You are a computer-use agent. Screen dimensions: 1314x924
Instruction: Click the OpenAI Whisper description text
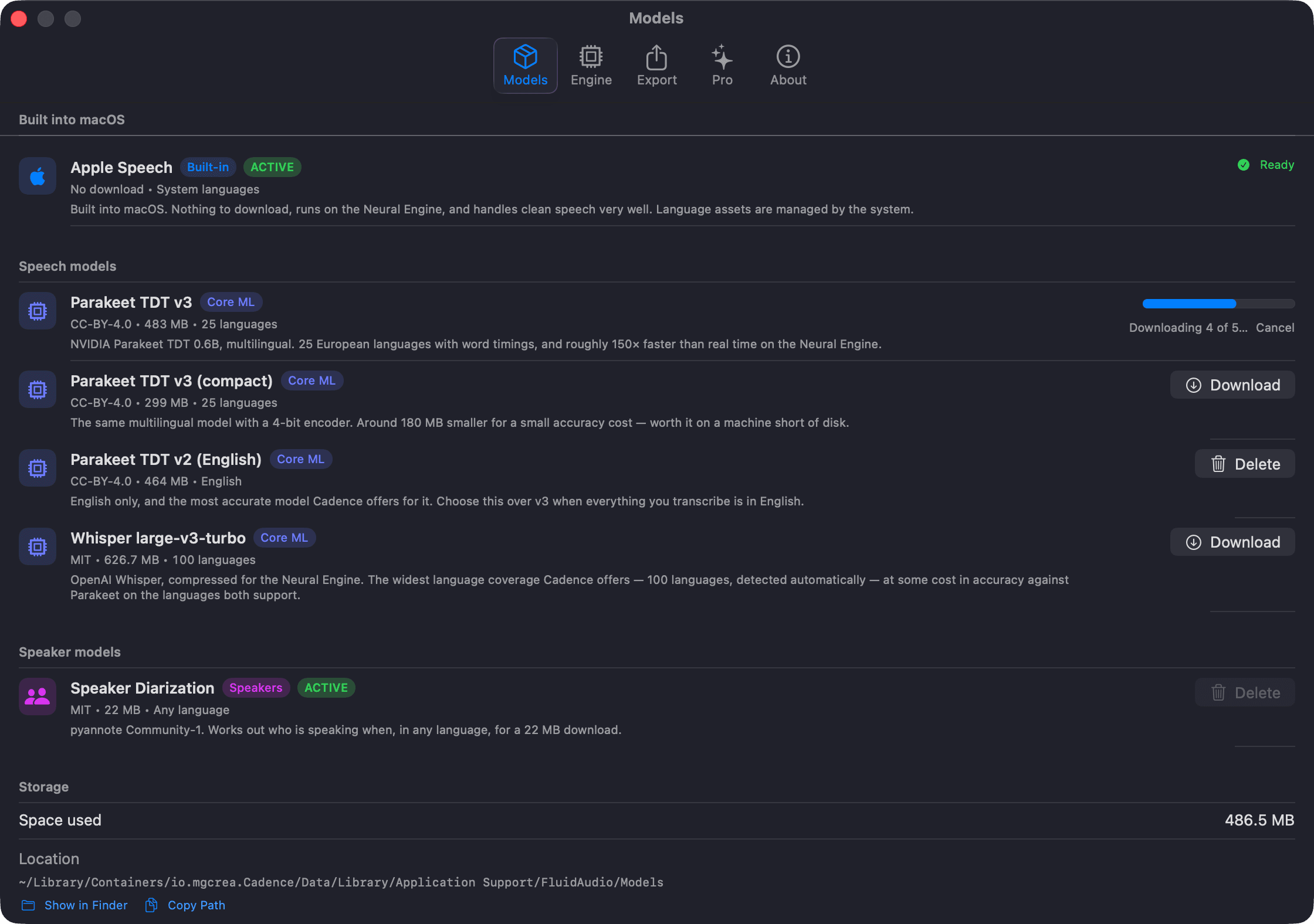click(569, 587)
